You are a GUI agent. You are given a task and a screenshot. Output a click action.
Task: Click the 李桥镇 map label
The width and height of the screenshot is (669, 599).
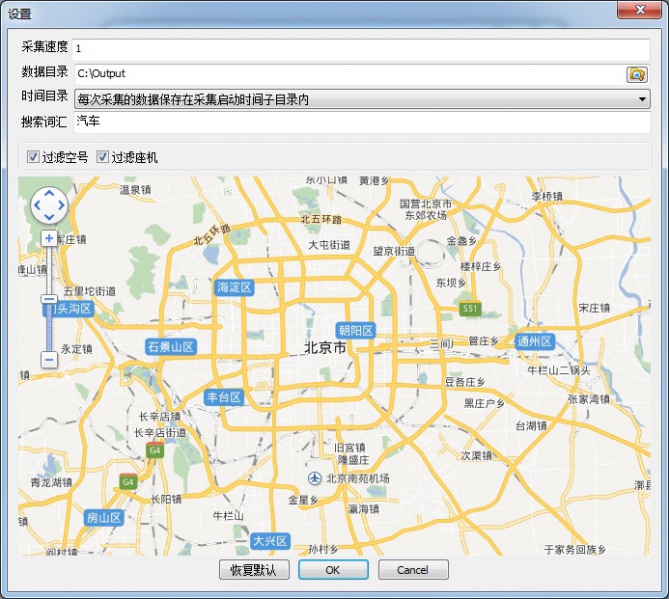(547, 197)
